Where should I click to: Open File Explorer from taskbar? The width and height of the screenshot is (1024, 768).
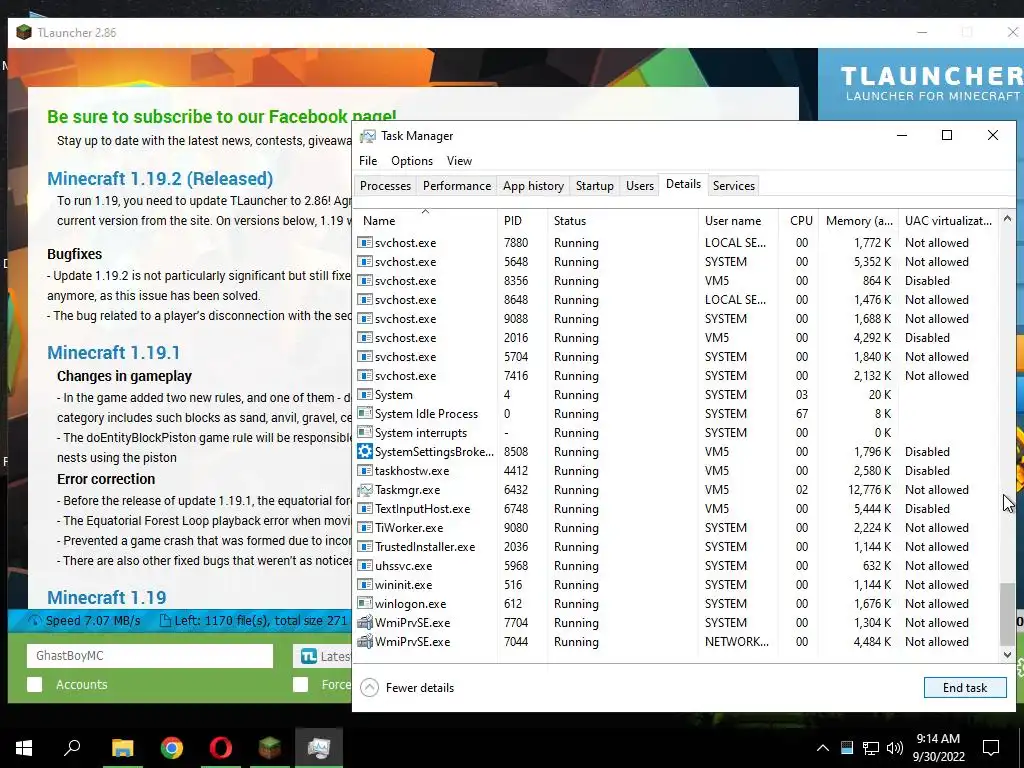coord(122,748)
